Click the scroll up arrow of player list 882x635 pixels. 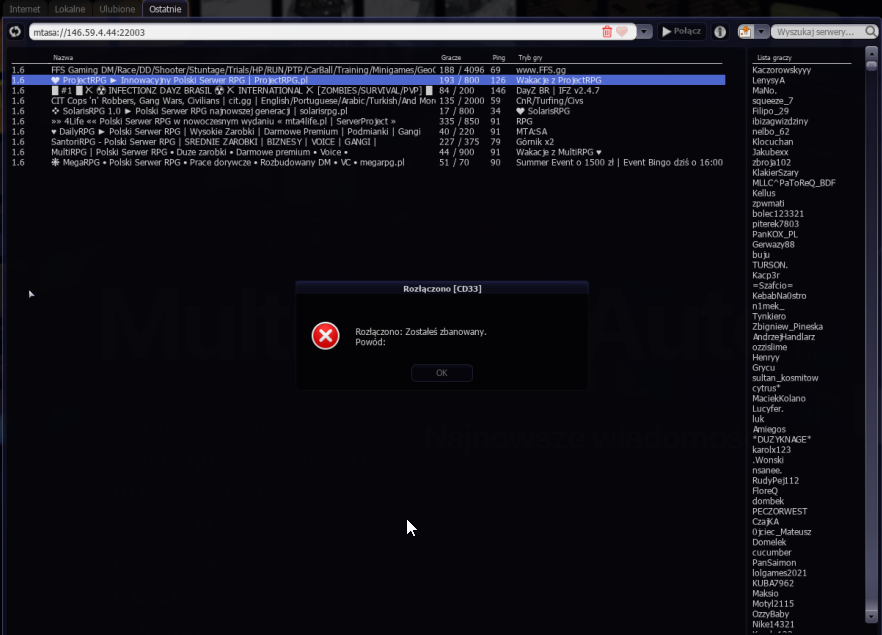click(x=871, y=53)
